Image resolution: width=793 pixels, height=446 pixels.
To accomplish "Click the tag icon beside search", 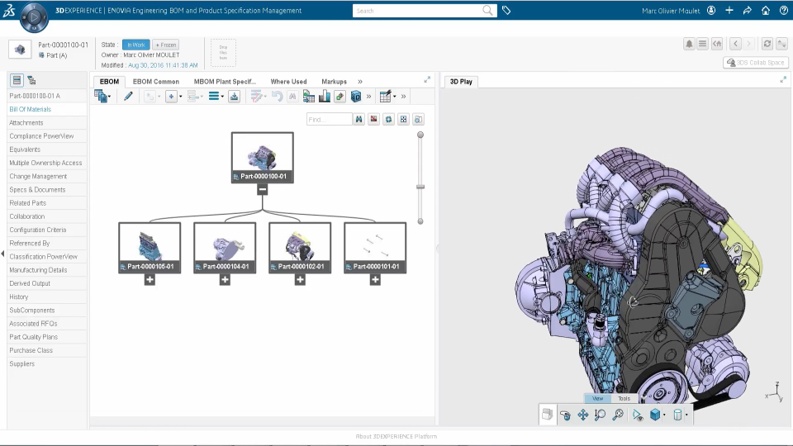I will 506,10.
